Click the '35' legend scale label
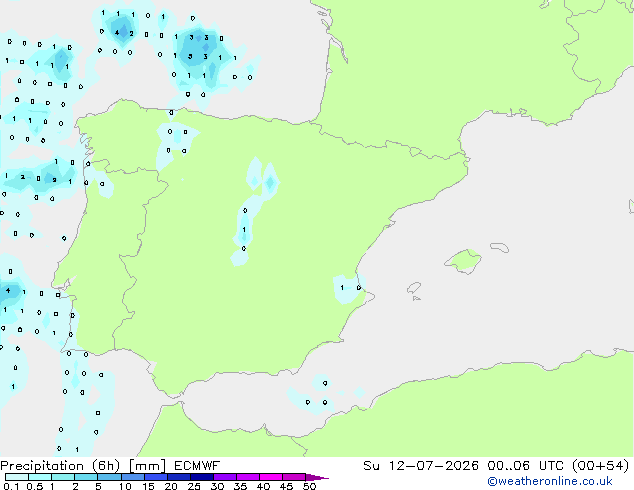The height and width of the screenshot is (490, 634). click(x=241, y=486)
